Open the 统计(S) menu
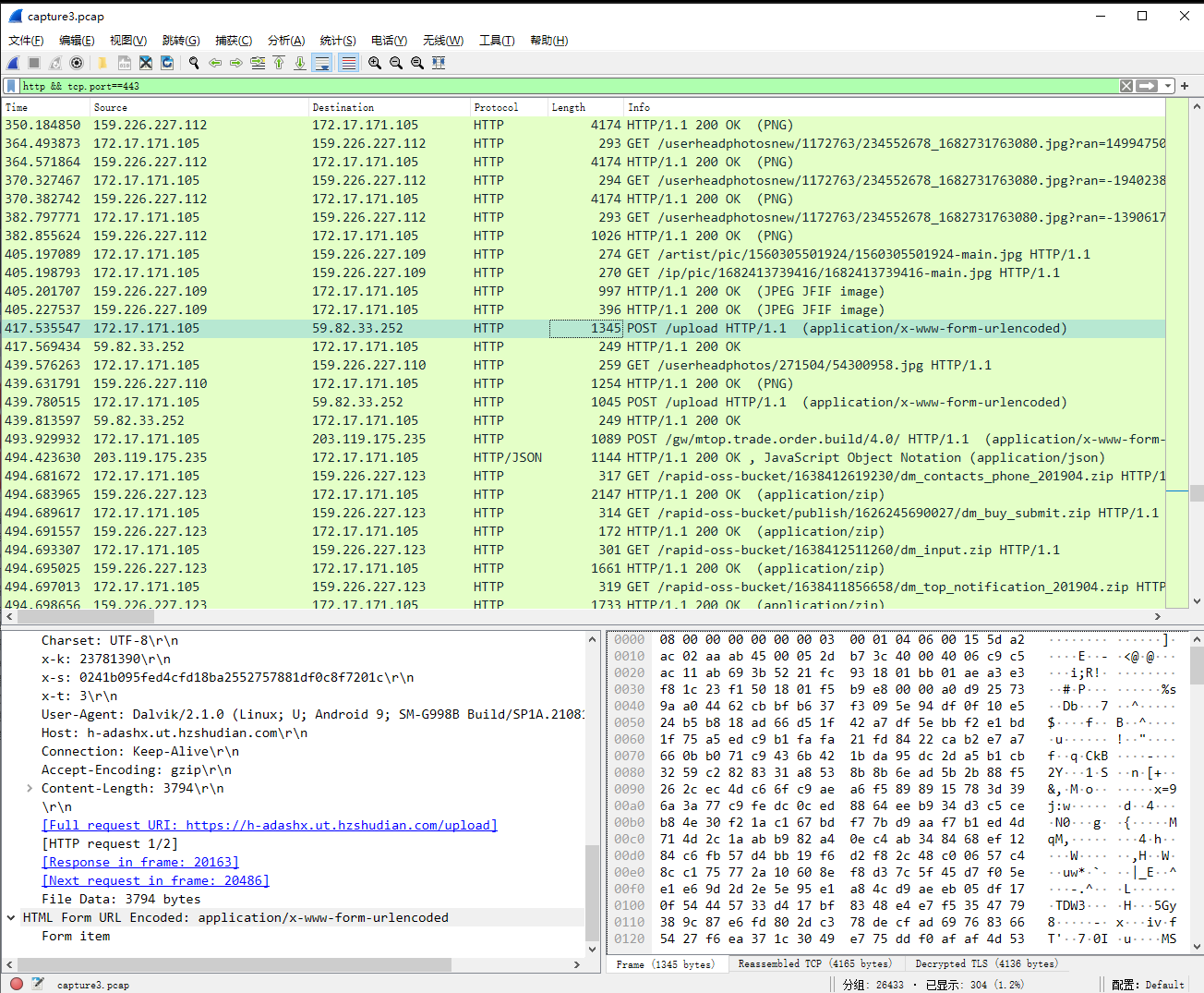The height and width of the screenshot is (993, 1204). coord(338,41)
